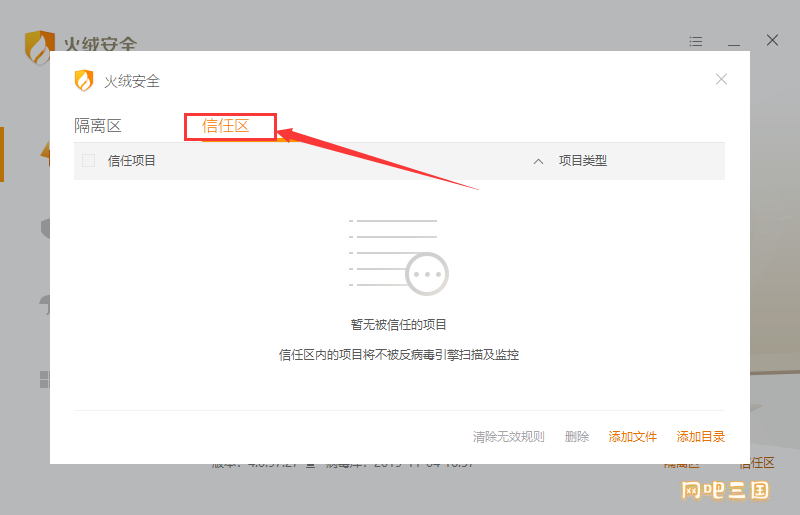
Task: Click the shield logo in dialog title
Action: point(84,81)
